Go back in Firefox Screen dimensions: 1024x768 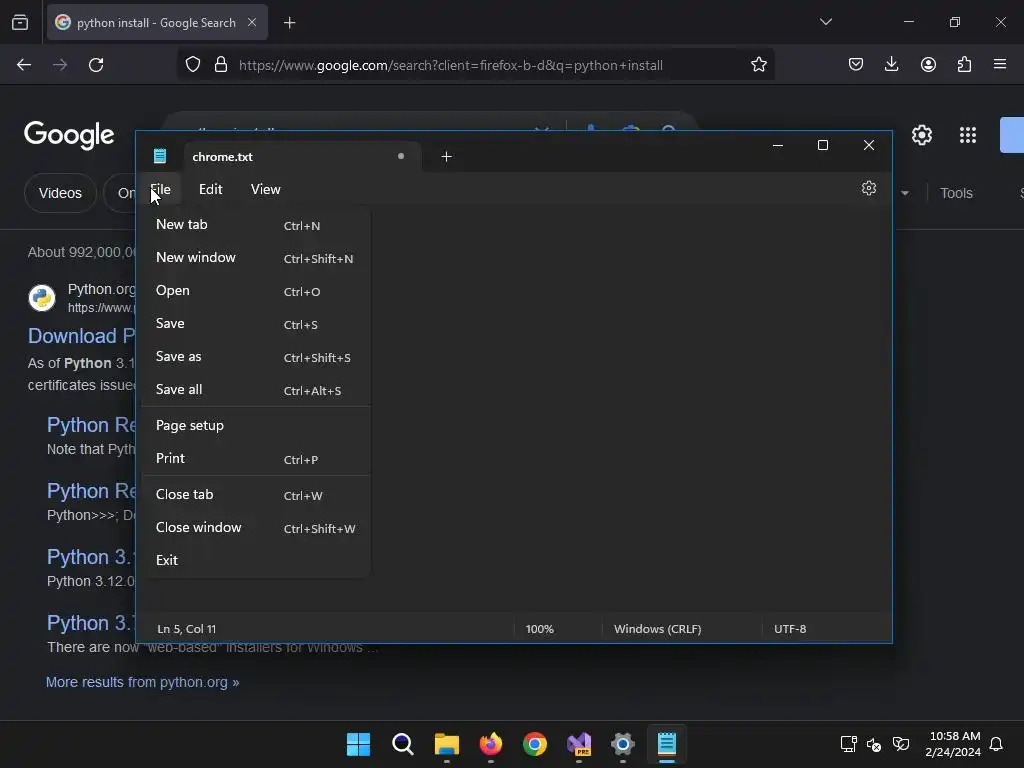coord(24,65)
